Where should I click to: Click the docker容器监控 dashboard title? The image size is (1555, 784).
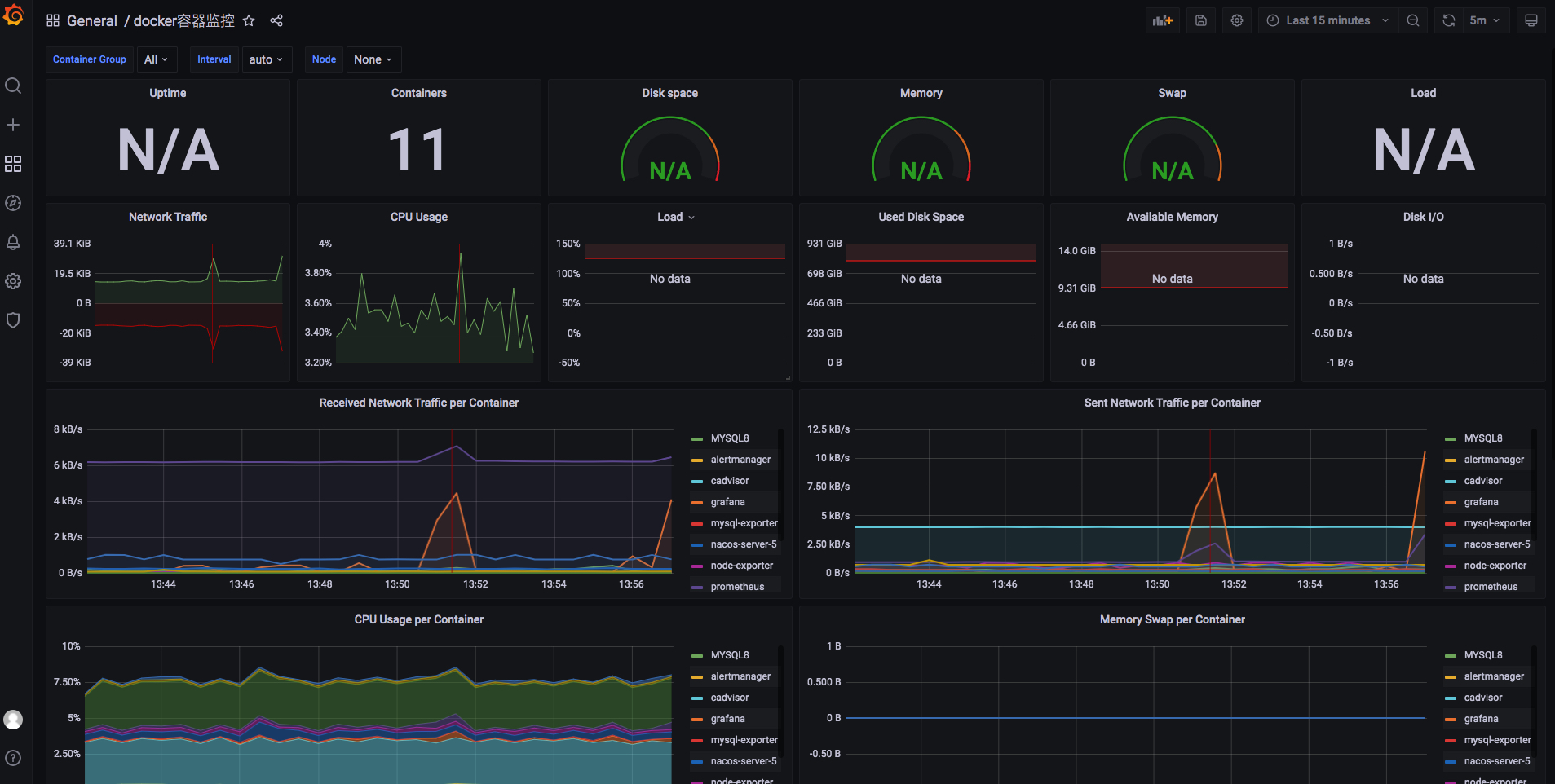point(183,20)
